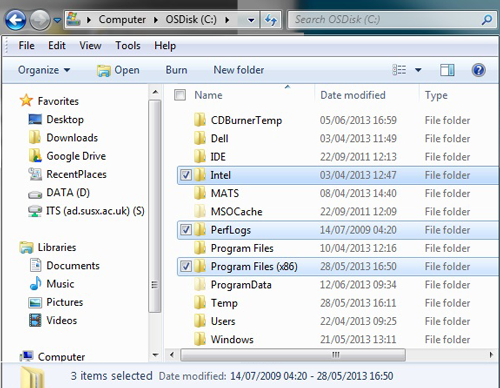Click navigation pane scroll up arrow

click(155, 92)
